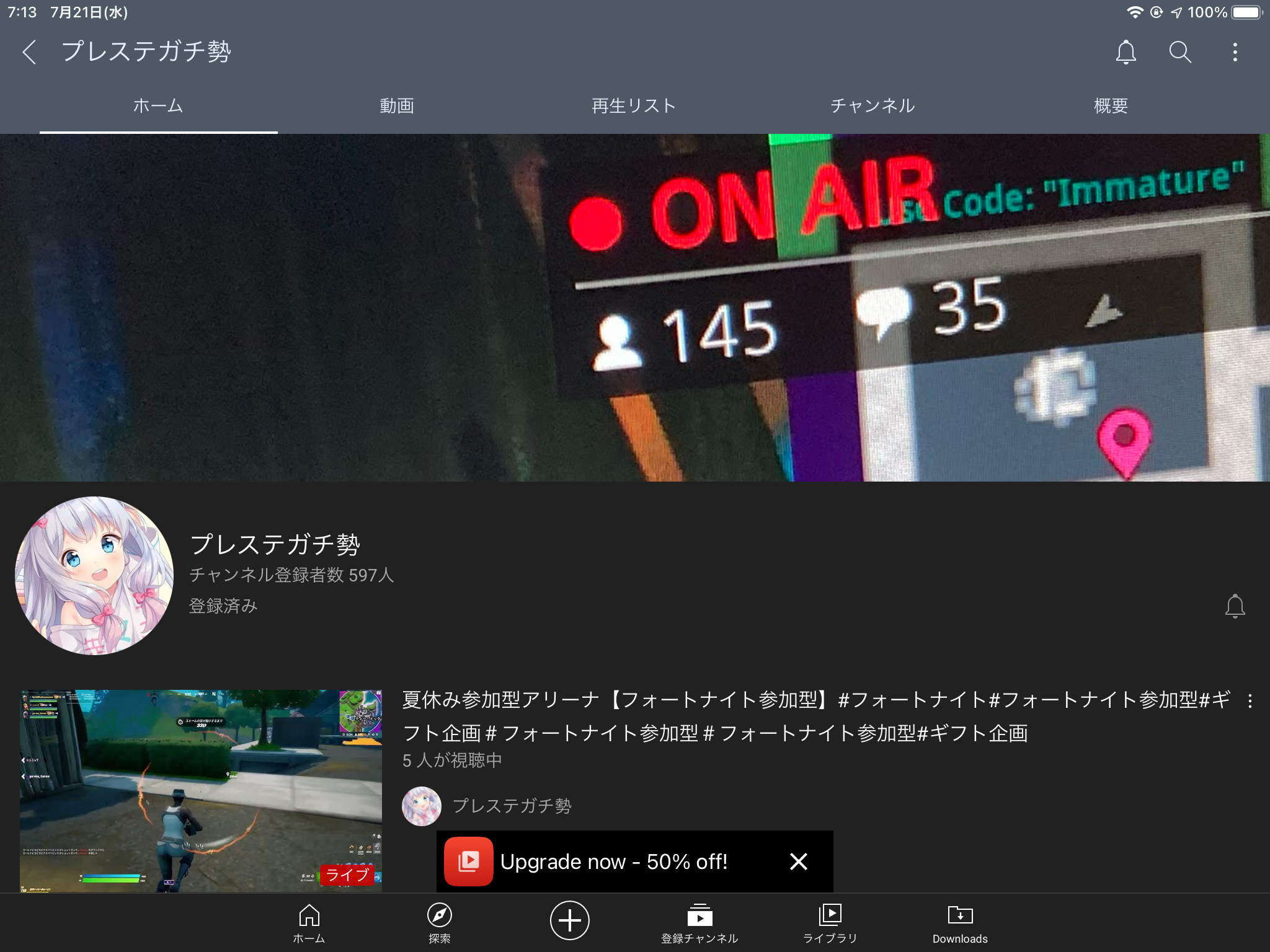Open 探索 compass in the bottom bar
Image resolution: width=1270 pixels, height=952 pixels.
[439, 923]
